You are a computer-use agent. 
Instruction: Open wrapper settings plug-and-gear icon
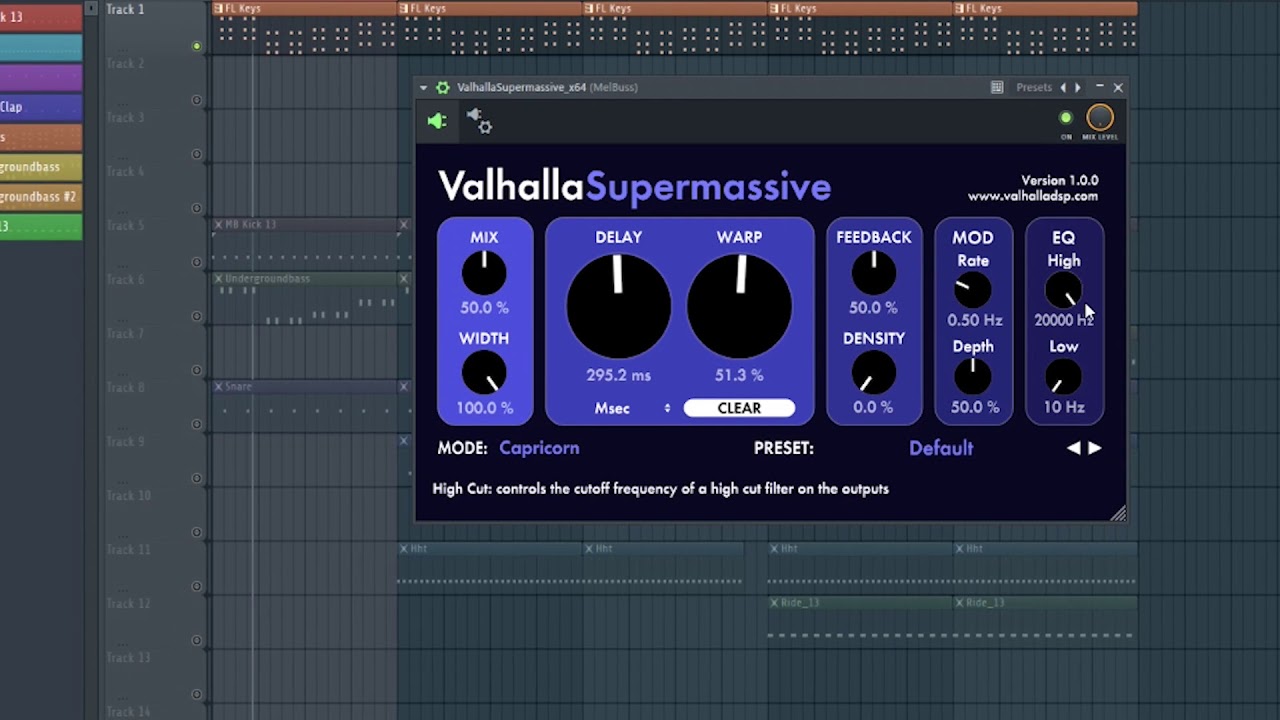479,121
